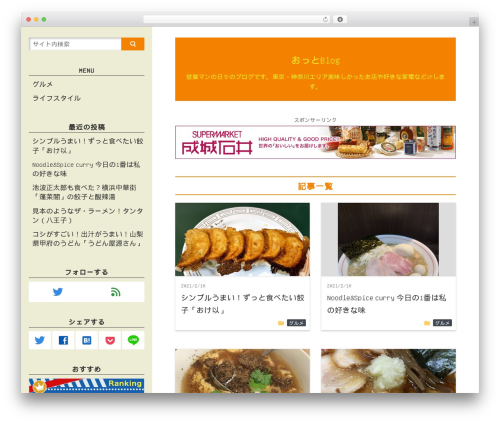
Task: Focus the サイト内検索 search field
Action: 75,44
